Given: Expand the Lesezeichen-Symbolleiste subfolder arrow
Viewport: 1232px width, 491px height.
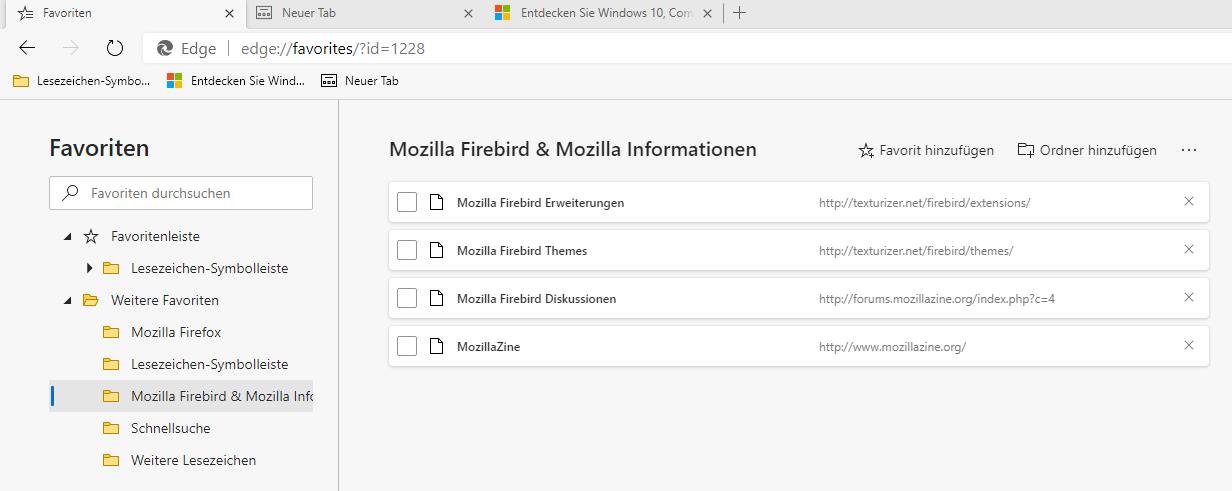Looking at the screenshot, I should click(89, 268).
